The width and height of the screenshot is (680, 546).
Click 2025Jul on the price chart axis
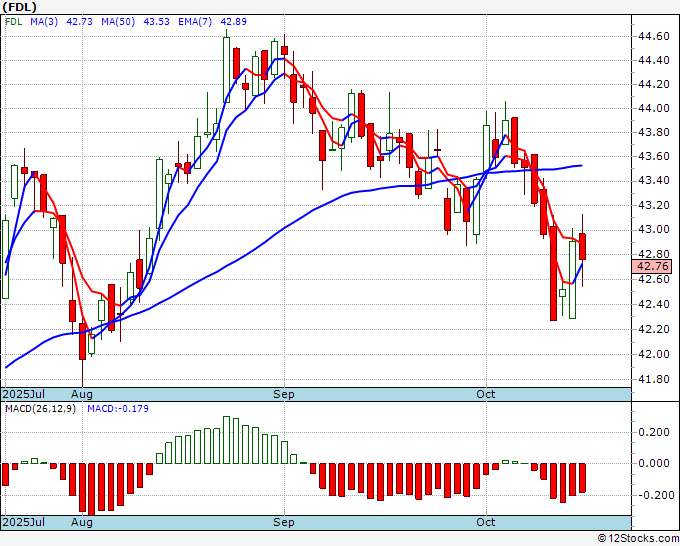click(x=24, y=394)
